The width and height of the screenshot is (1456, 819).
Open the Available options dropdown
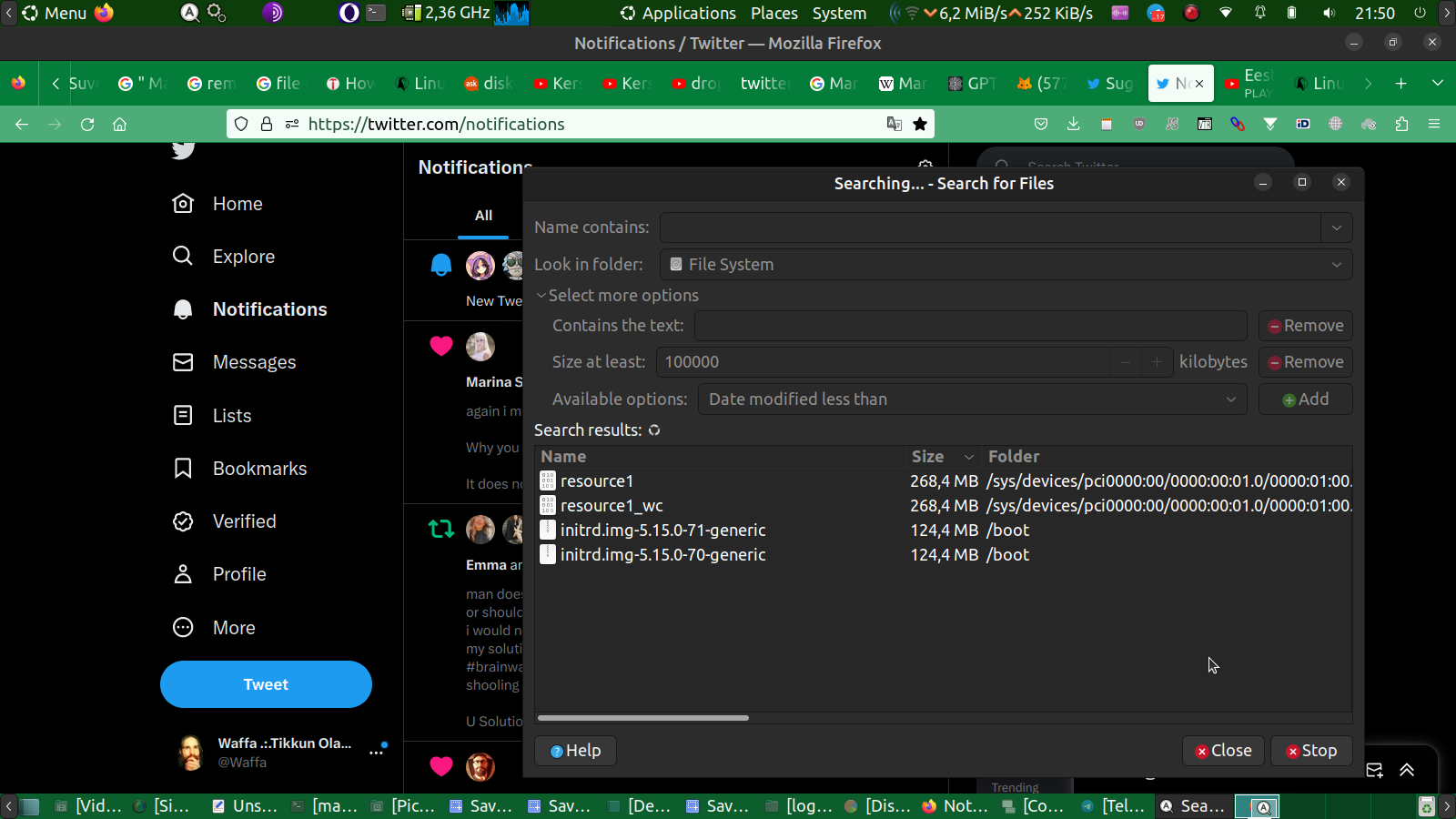click(x=973, y=399)
